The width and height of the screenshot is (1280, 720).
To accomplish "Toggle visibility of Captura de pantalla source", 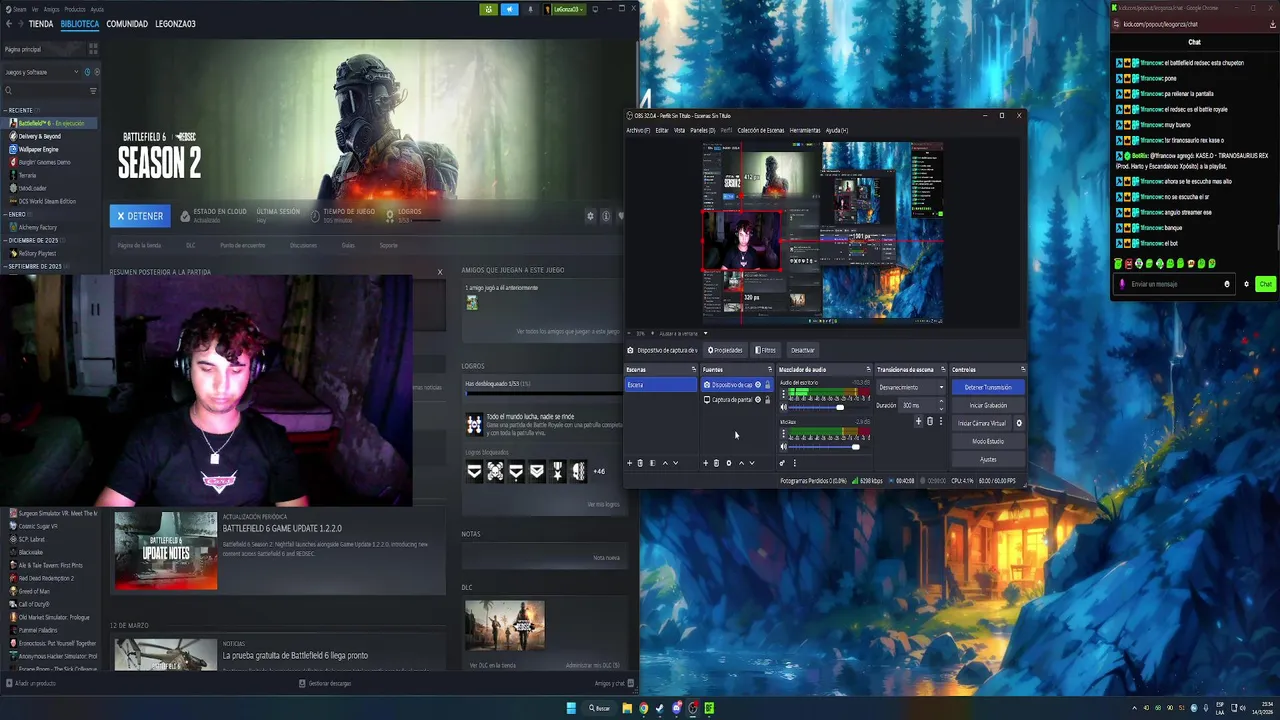I will click(757, 400).
